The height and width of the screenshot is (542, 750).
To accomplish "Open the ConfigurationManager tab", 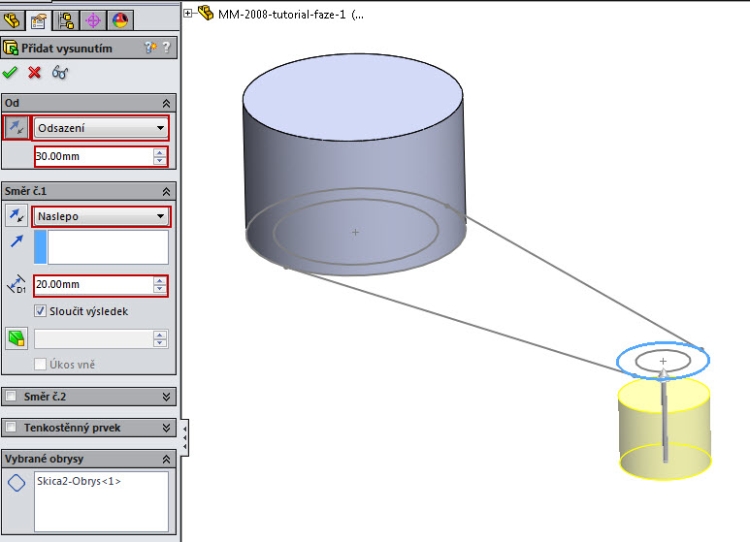I will point(66,21).
